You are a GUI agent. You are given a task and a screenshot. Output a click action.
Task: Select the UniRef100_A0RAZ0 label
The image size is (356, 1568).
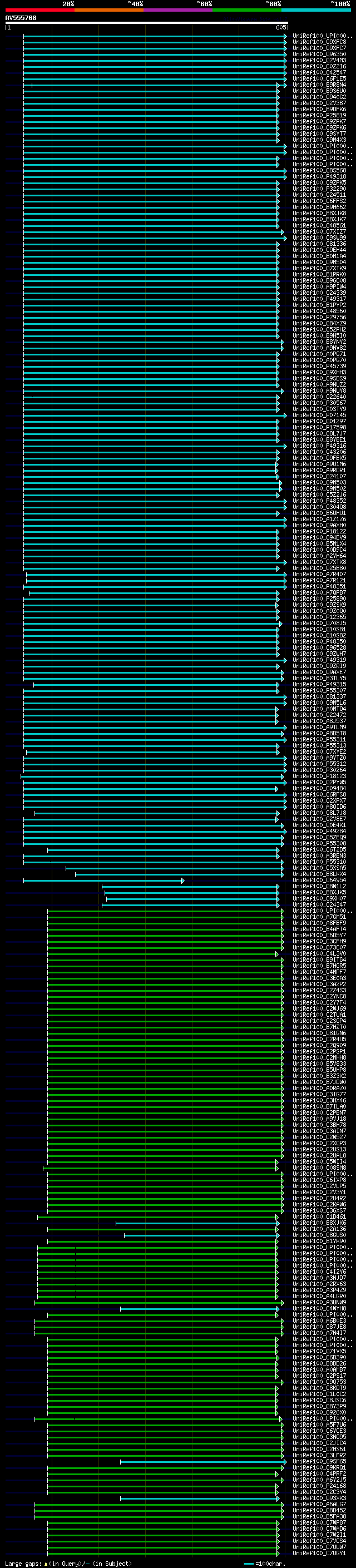pos(319,1089)
